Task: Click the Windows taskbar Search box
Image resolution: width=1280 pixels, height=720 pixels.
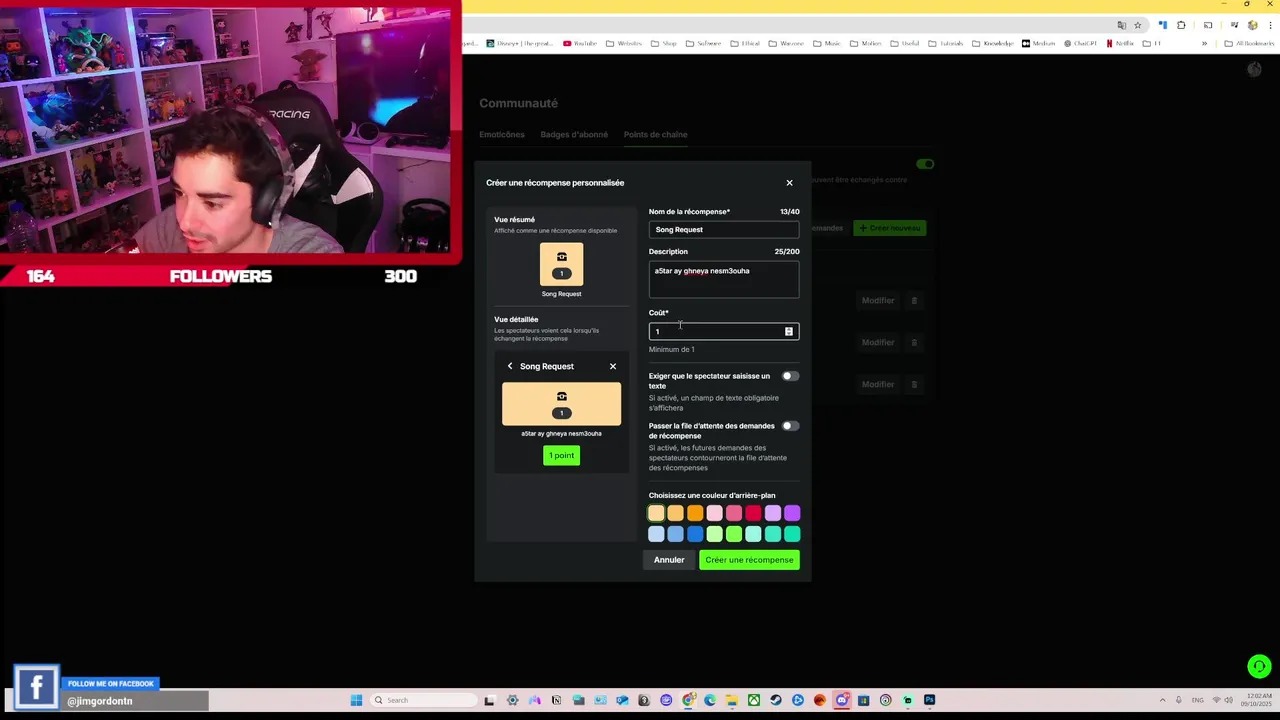Action: click(423, 700)
